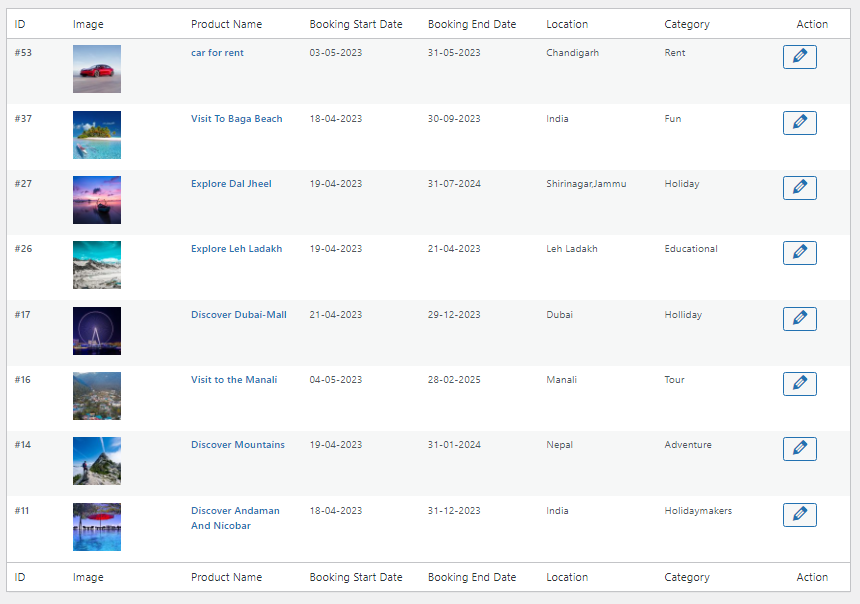Select ID cell #17
Viewport: 860px width, 604px height.
[22, 314]
